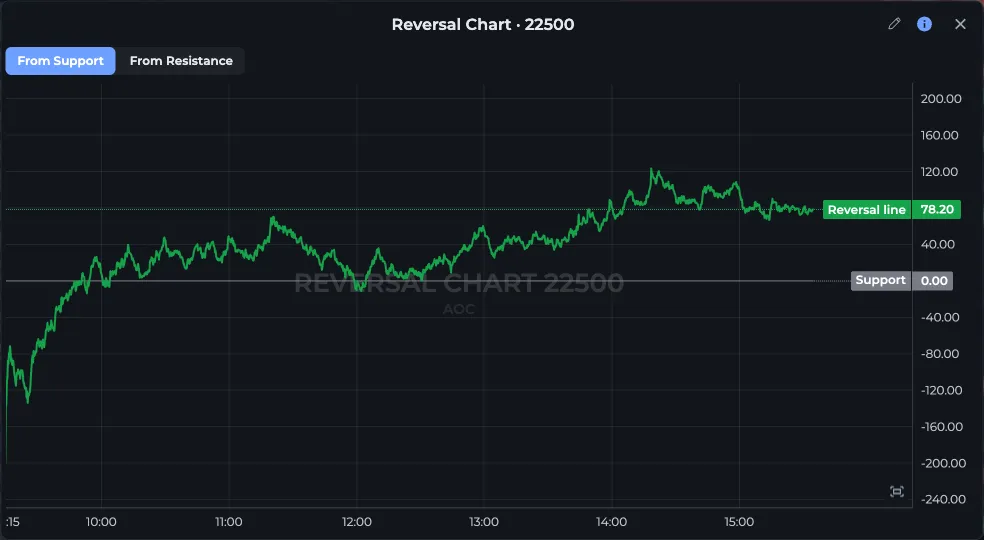Click the chart line peak above 120

652,170
